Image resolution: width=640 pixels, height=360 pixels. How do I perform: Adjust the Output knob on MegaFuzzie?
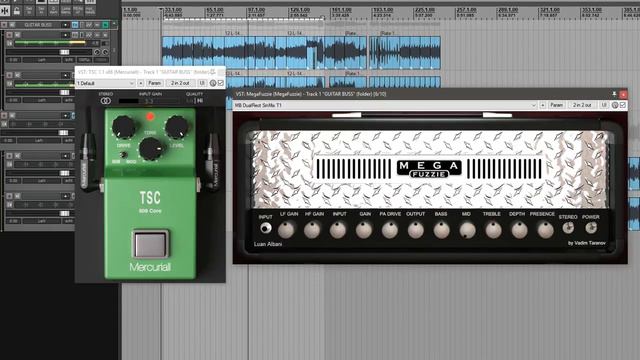416,230
